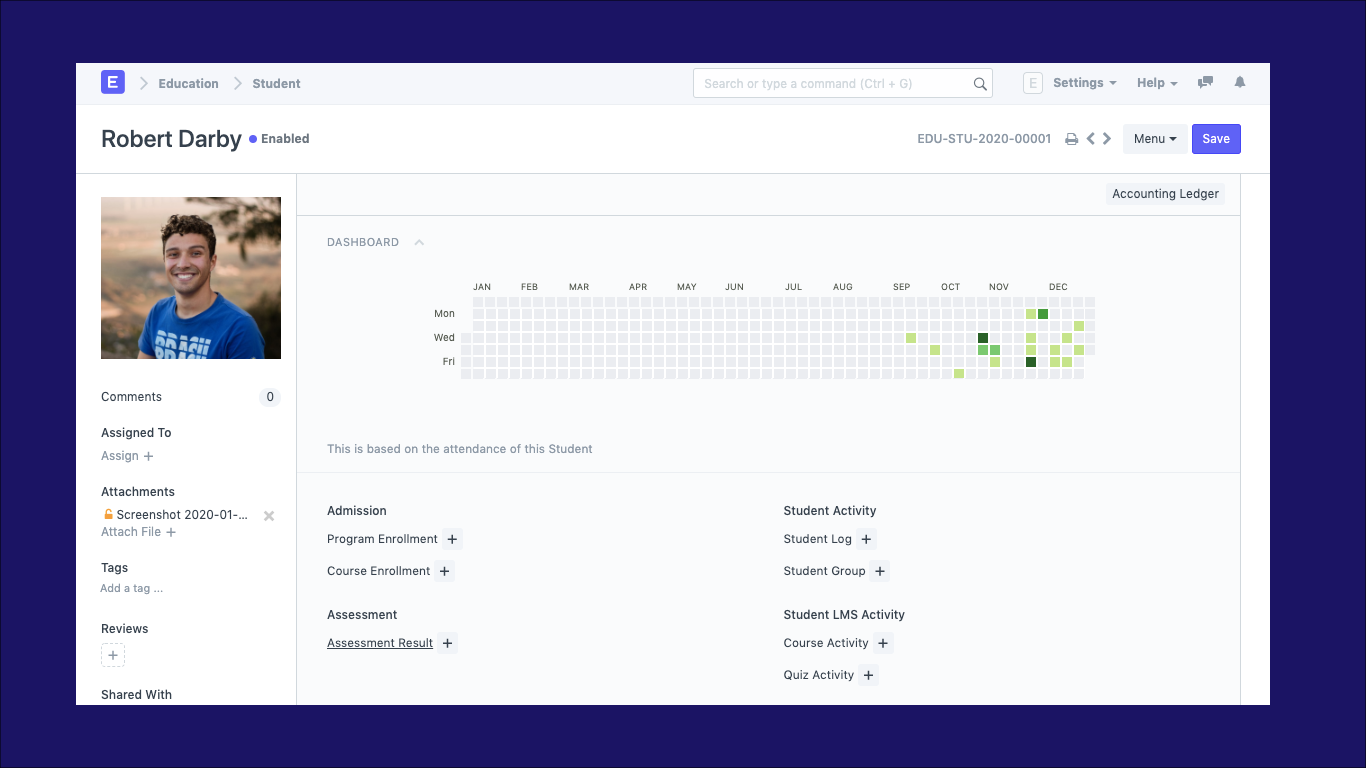Click the Robert Darby title
The width and height of the screenshot is (1366, 768).
(171, 139)
